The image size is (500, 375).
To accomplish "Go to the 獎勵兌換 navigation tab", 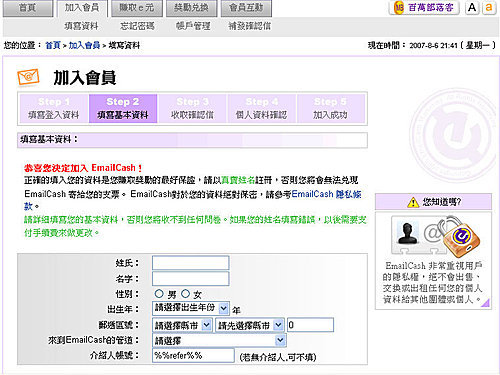I will point(191,8).
